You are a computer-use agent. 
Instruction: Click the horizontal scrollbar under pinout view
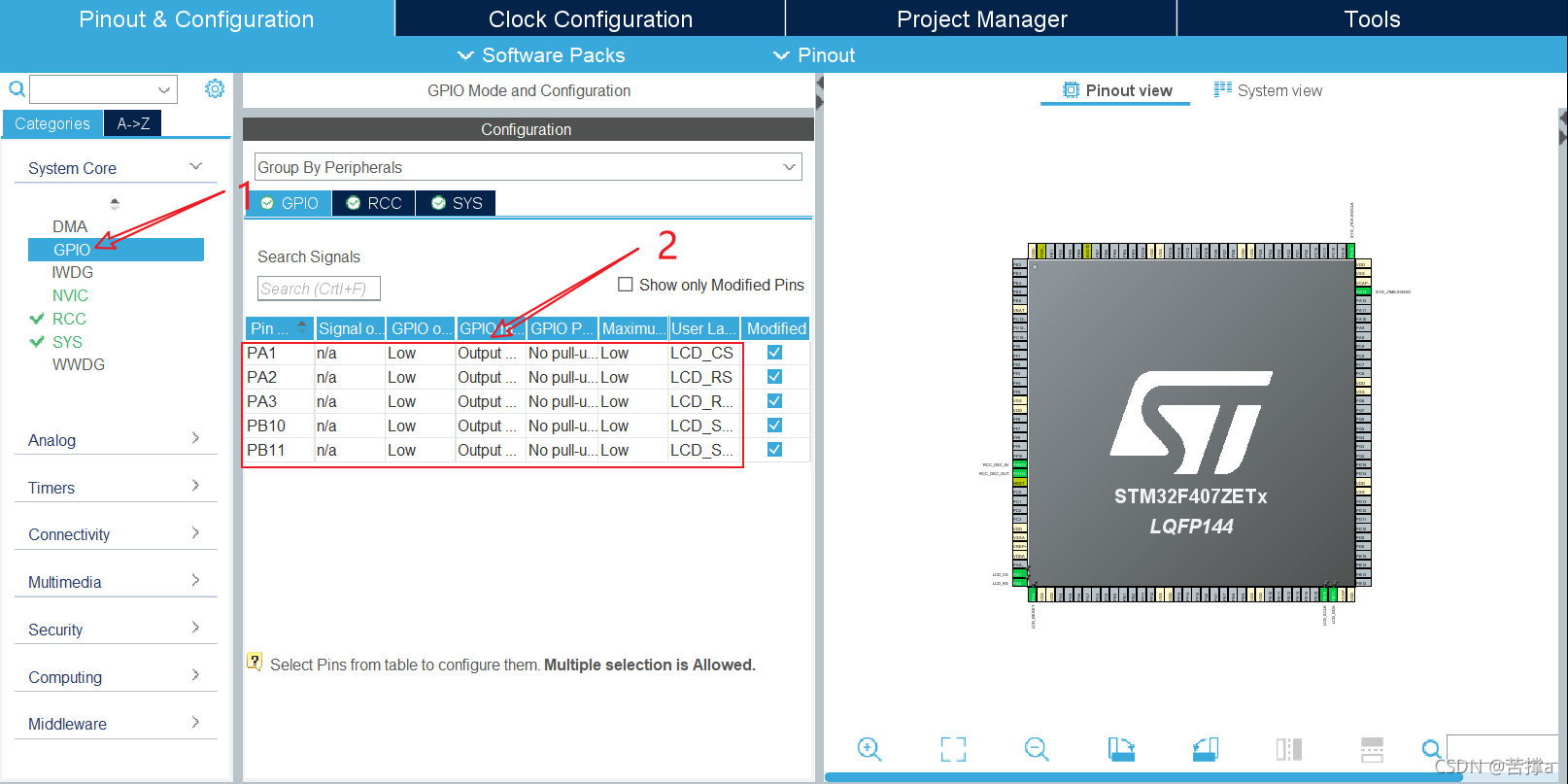[x=1143, y=777]
